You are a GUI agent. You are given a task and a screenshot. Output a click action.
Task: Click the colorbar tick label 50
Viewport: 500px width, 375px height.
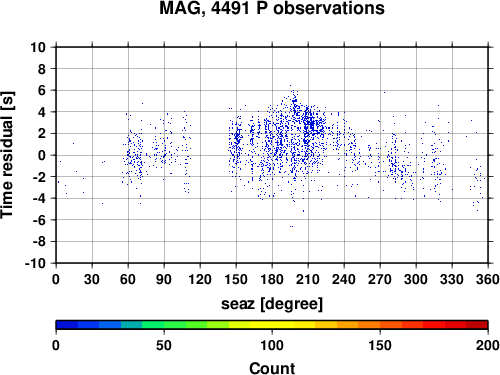164,345
